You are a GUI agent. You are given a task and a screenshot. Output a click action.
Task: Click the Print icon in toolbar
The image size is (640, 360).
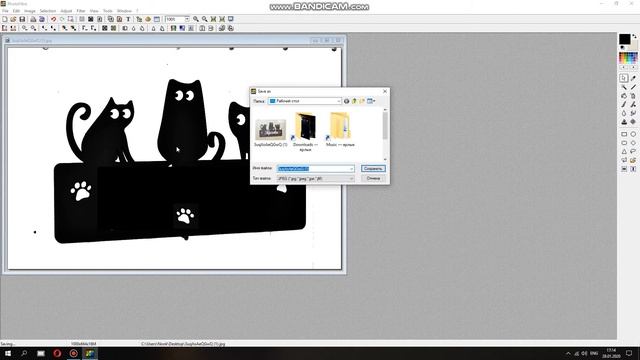coord(33,19)
